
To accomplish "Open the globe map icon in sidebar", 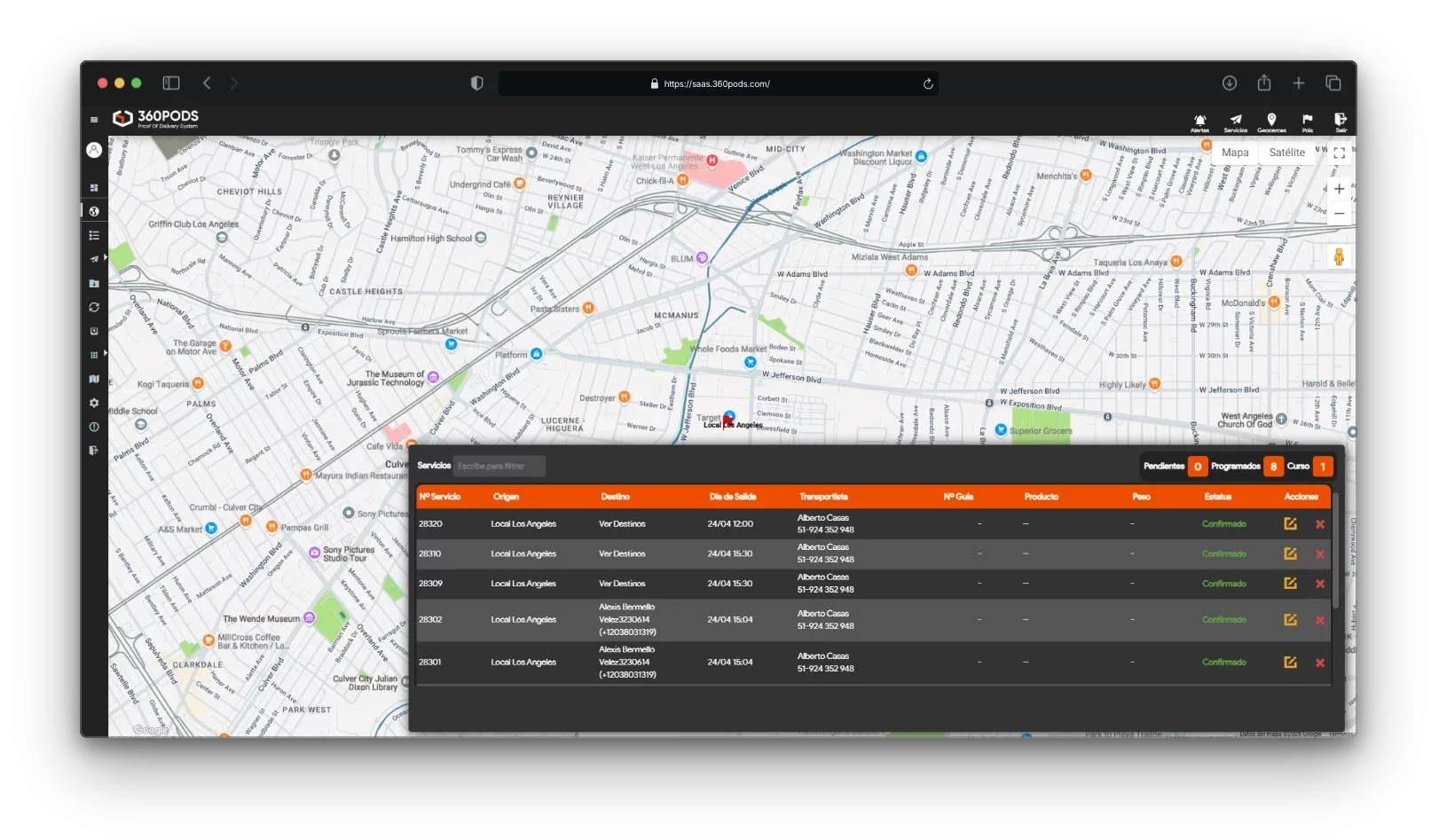I will click(x=94, y=211).
